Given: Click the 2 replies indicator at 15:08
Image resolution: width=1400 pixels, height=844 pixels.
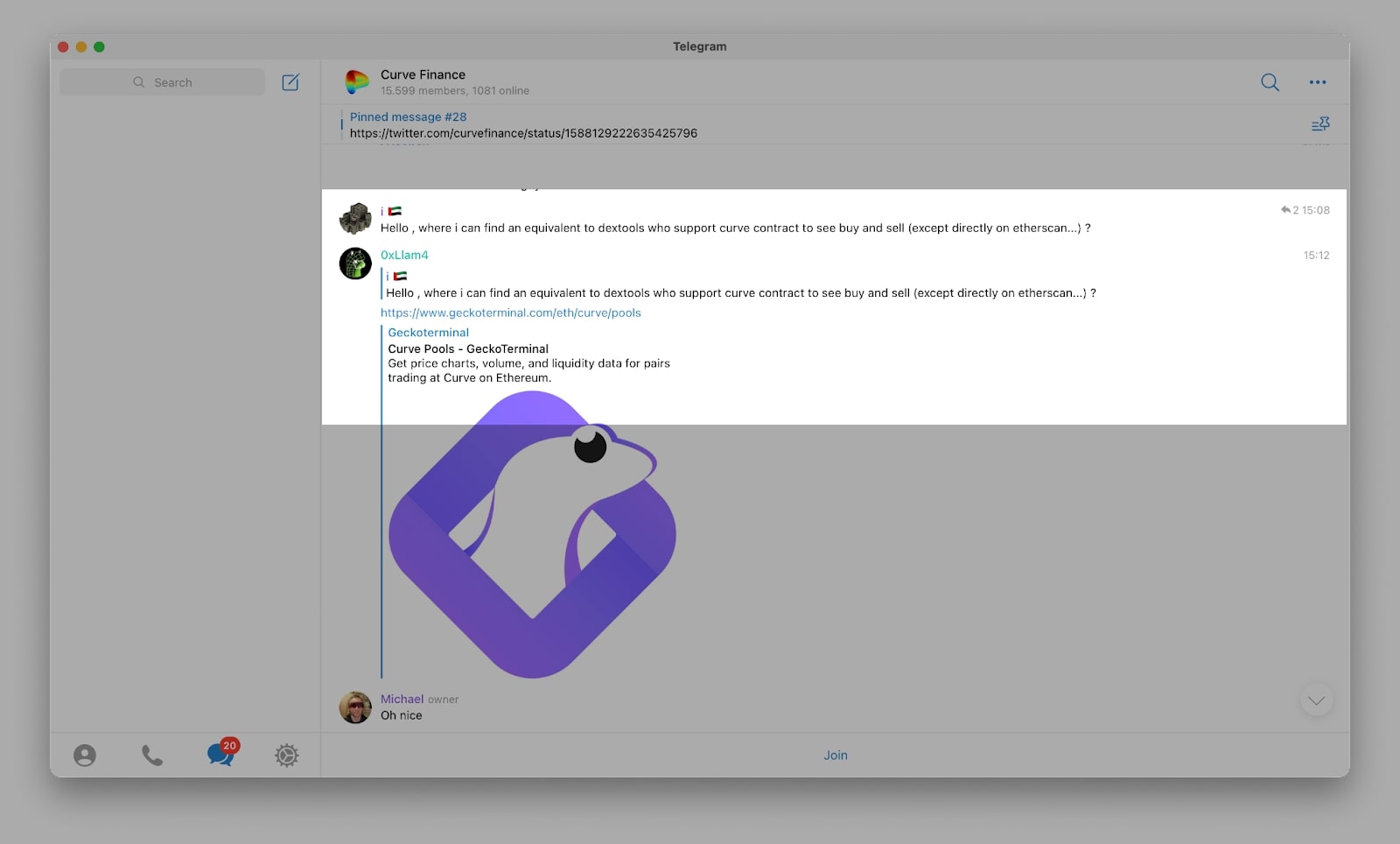Looking at the screenshot, I should coord(1291,210).
